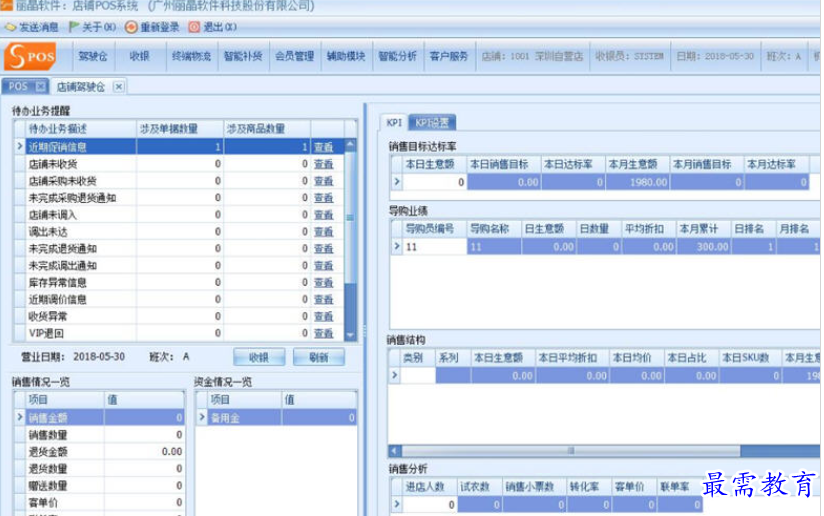Click 查看 link for 店铺采购未收货
Image resolution: width=824 pixels, height=516 pixels.
pos(324,181)
